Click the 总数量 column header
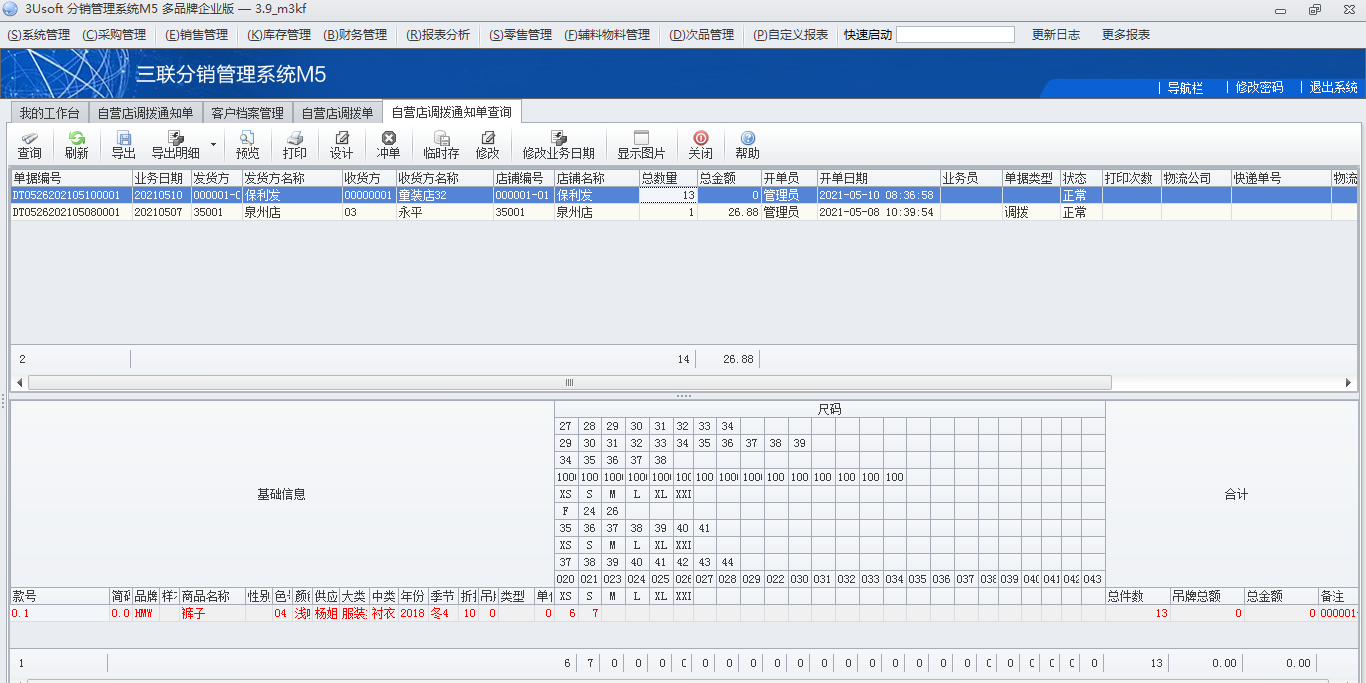 tap(668, 178)
